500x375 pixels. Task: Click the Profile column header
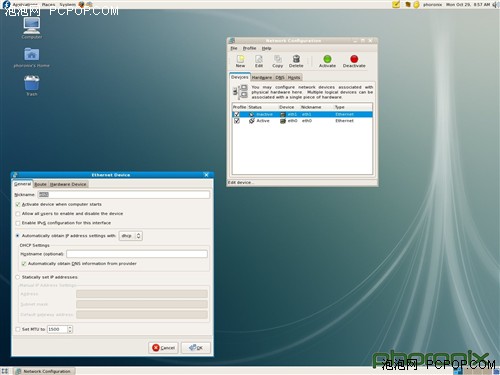(x=239, y=107)
